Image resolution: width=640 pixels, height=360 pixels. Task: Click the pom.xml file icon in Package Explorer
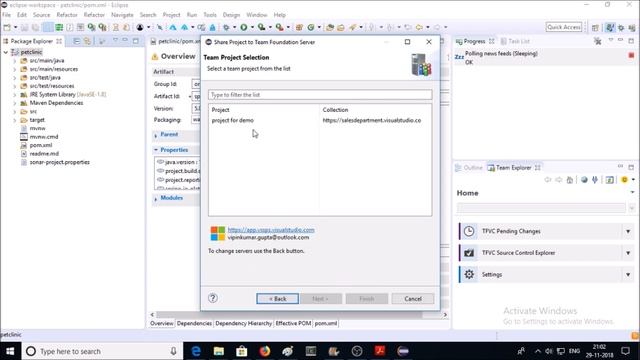point(24,145)
